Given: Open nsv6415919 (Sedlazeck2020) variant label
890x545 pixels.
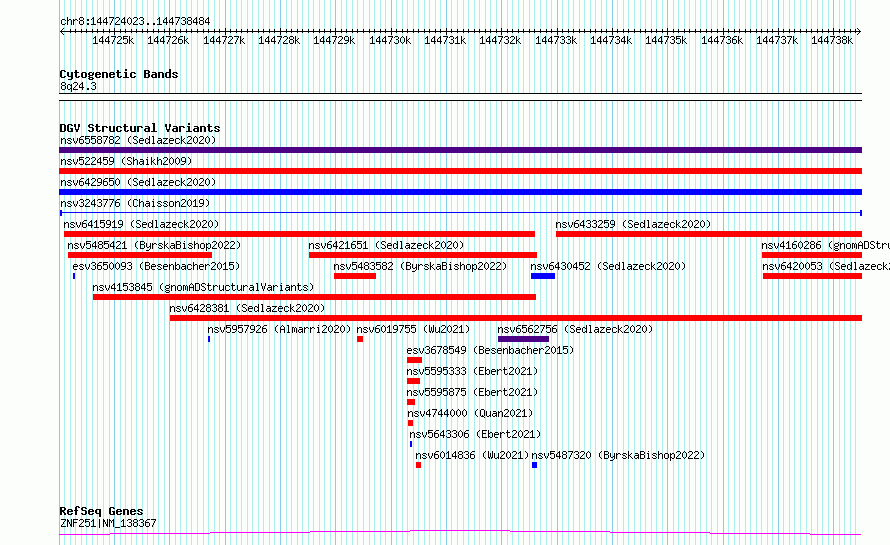Looking at the screenshot, I should [x=141, y=224].
